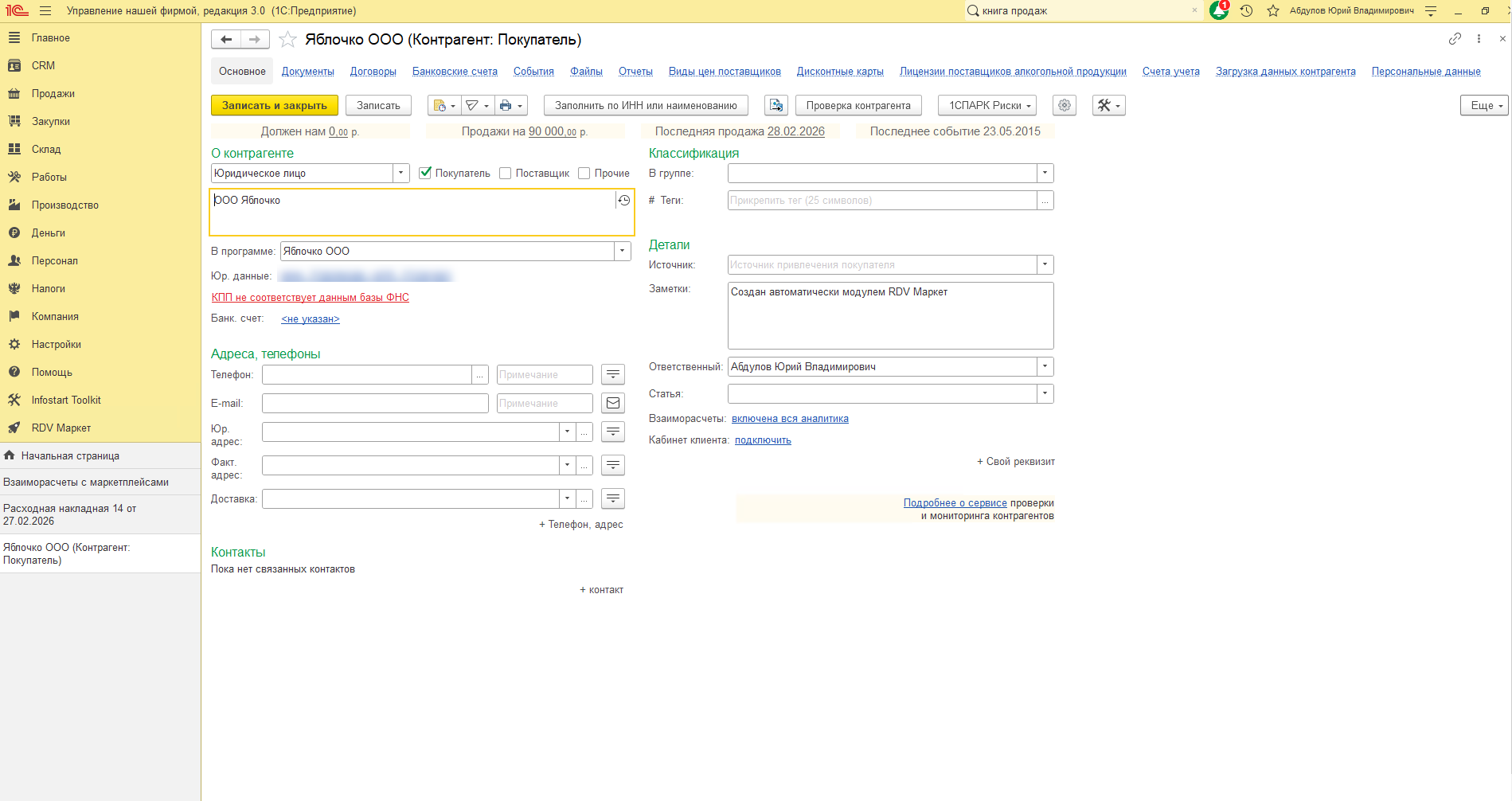Switch to the Договоры tab
The height and width of the screenshot is (801, 1512).
[x=373, y=72]
